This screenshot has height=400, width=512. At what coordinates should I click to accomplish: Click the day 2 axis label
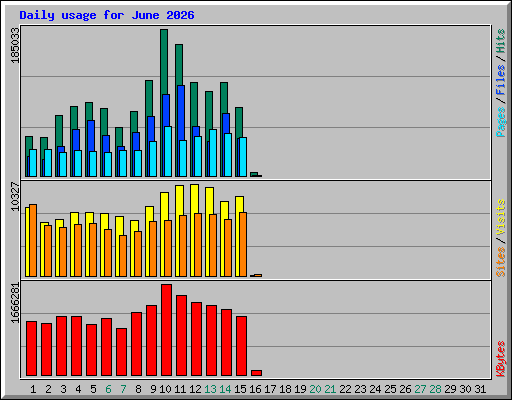[48, 389]
